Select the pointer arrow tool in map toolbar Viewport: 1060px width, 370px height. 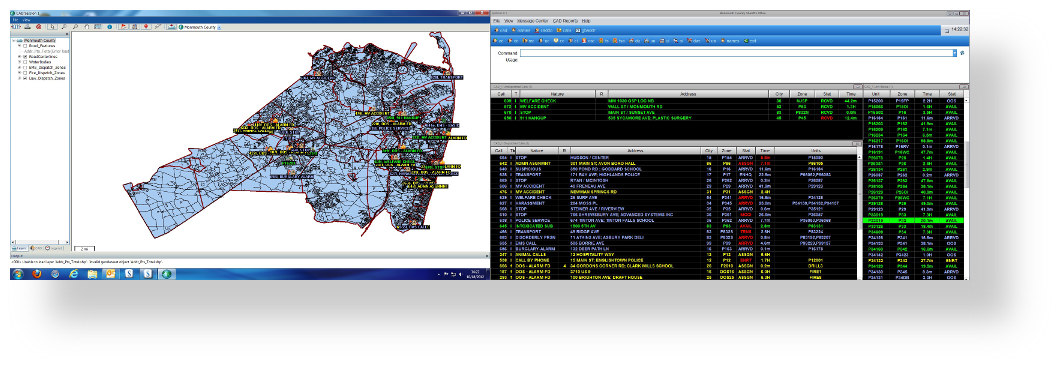pos(52,27)
